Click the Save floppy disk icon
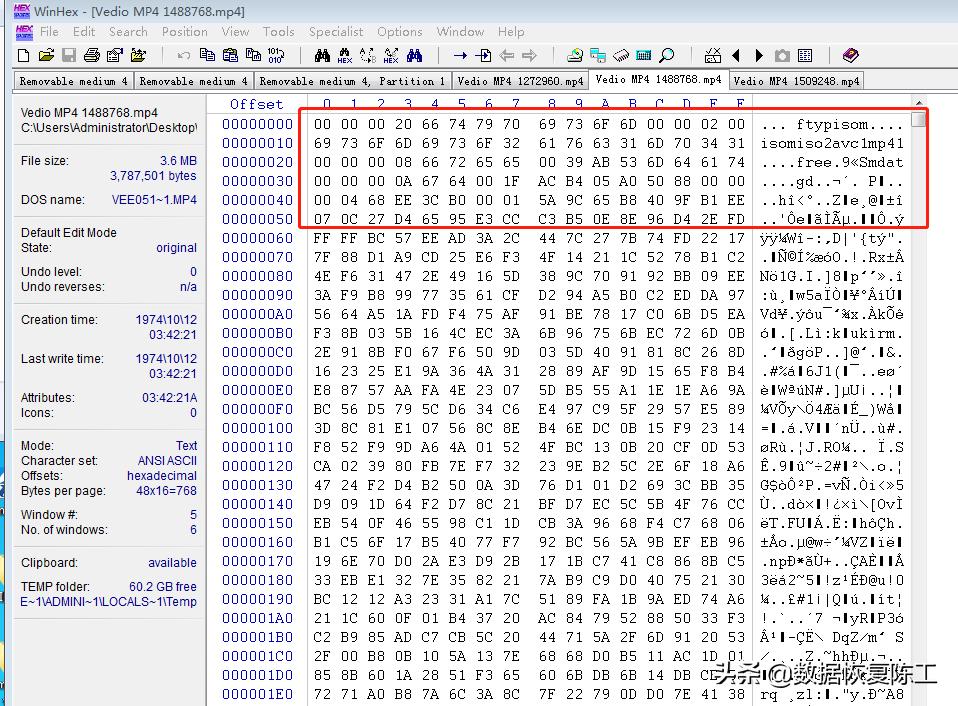Viewport: 958px width, 706px height. click(69, 56)
